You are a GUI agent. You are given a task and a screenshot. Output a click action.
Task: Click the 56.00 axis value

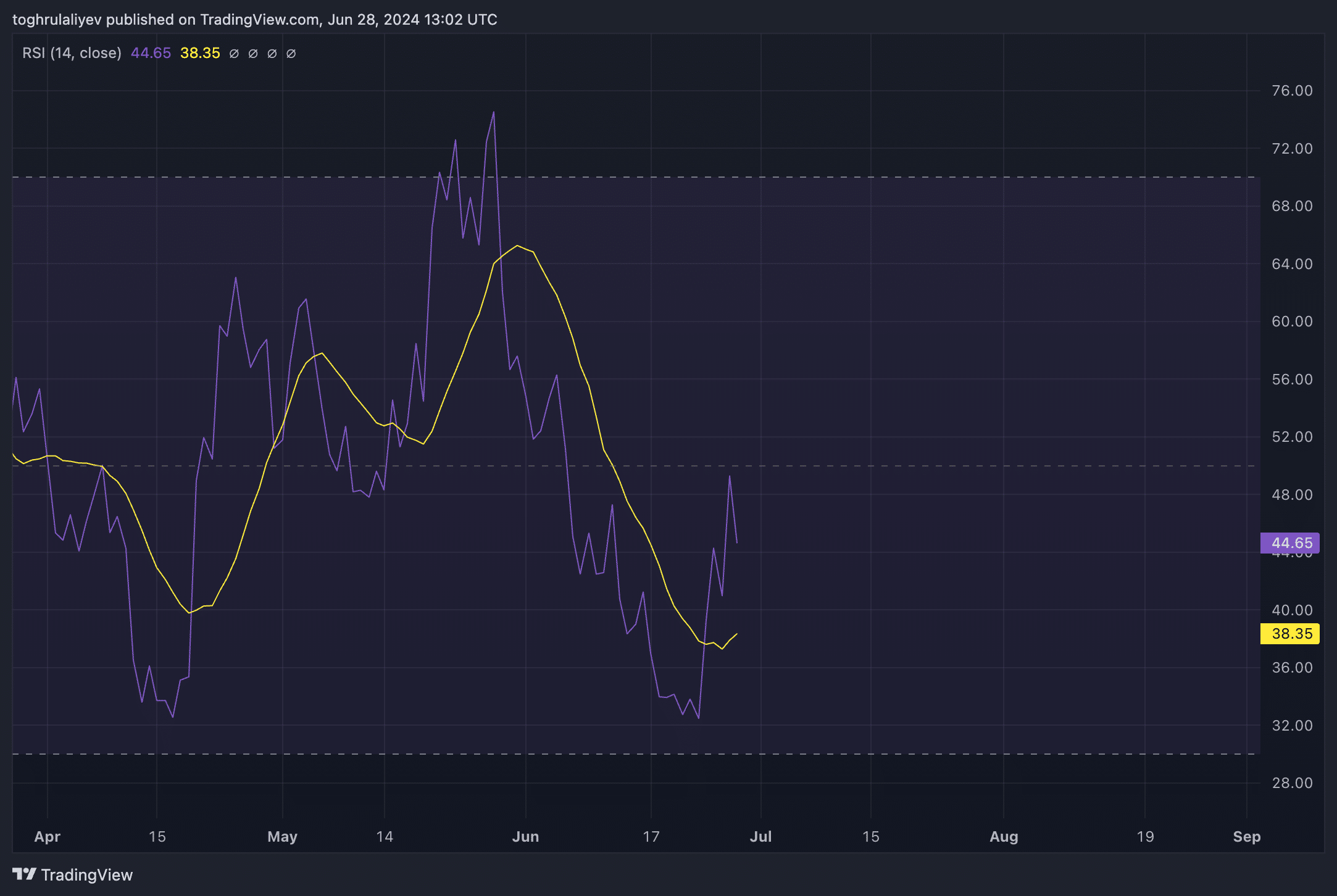(x=1292, y=380)
